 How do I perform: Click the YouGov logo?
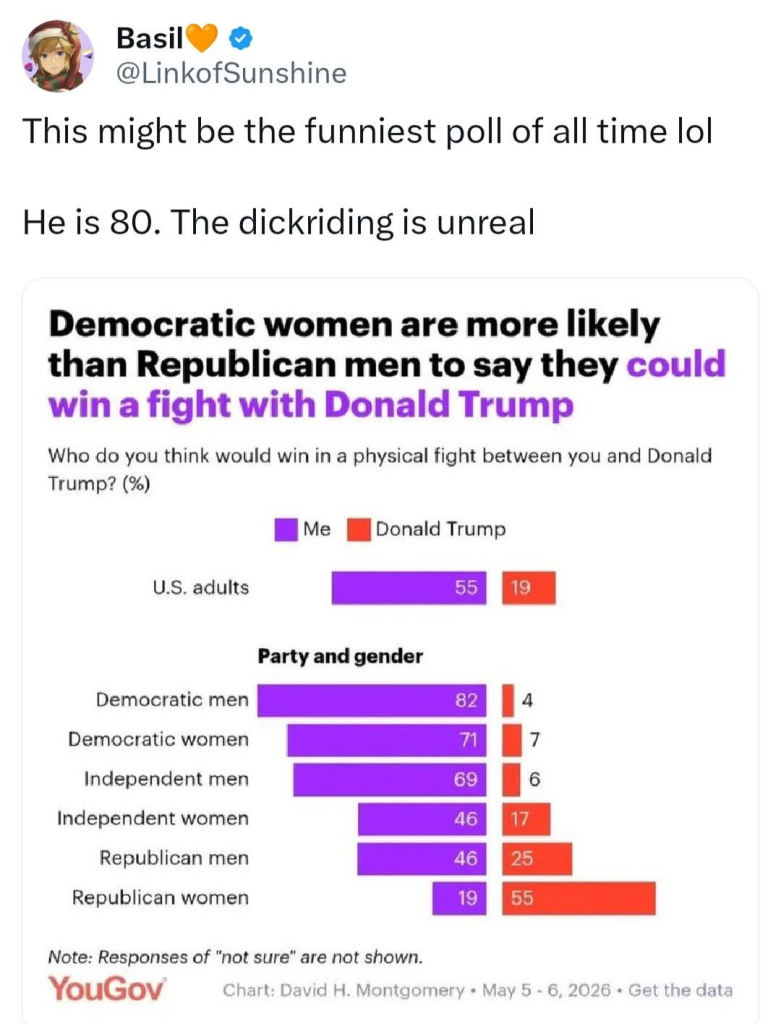click(x=107, y=988)
